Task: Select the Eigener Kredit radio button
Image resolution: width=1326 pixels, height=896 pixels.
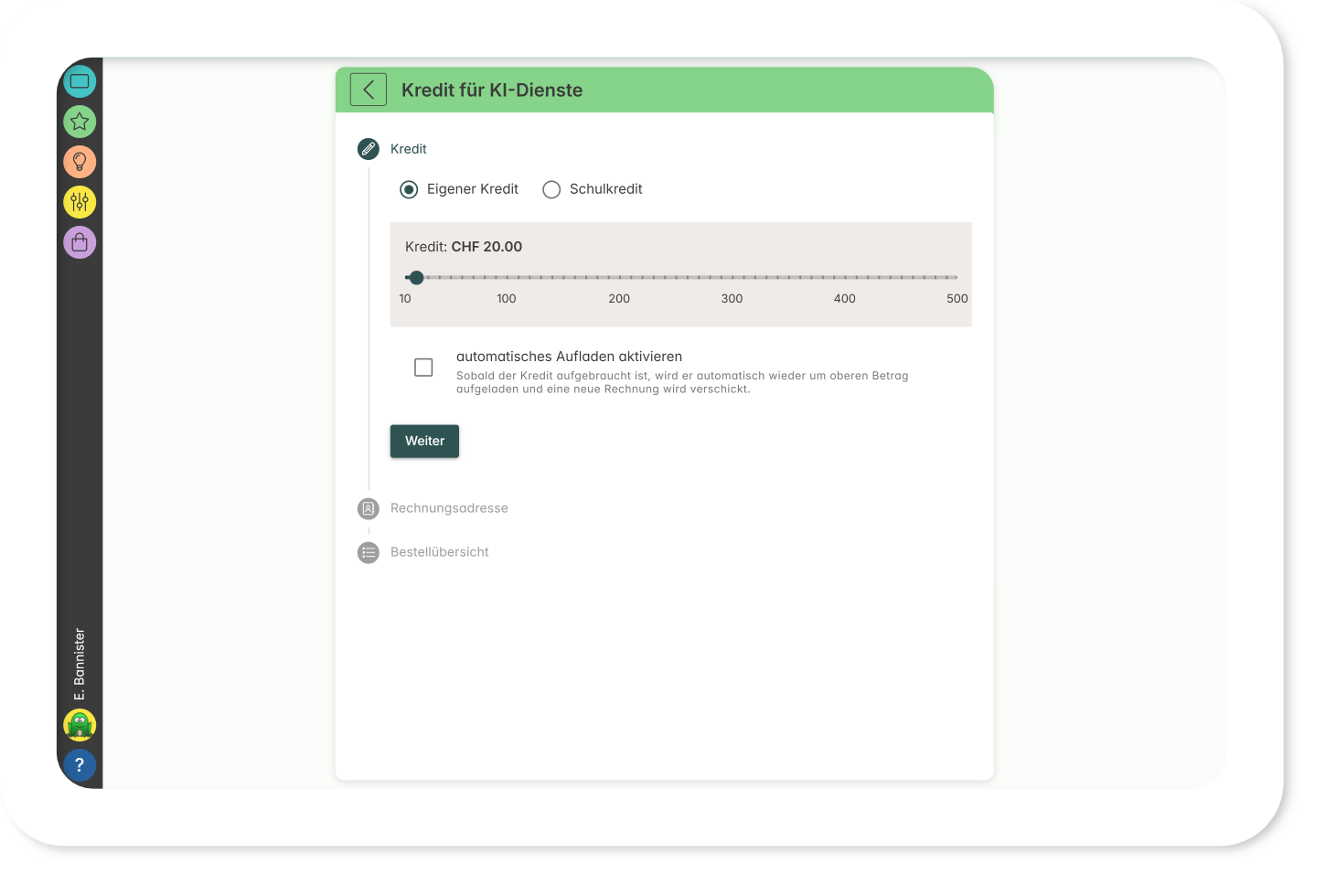Action: click(409, 189)
